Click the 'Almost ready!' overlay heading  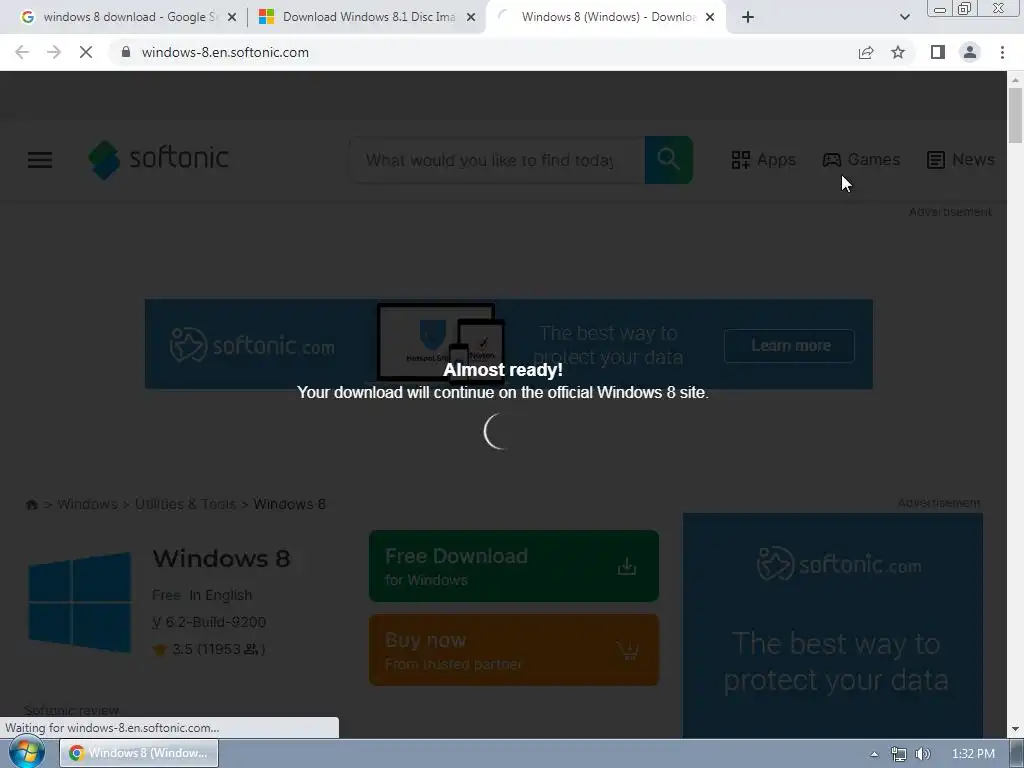pos(503,370)
